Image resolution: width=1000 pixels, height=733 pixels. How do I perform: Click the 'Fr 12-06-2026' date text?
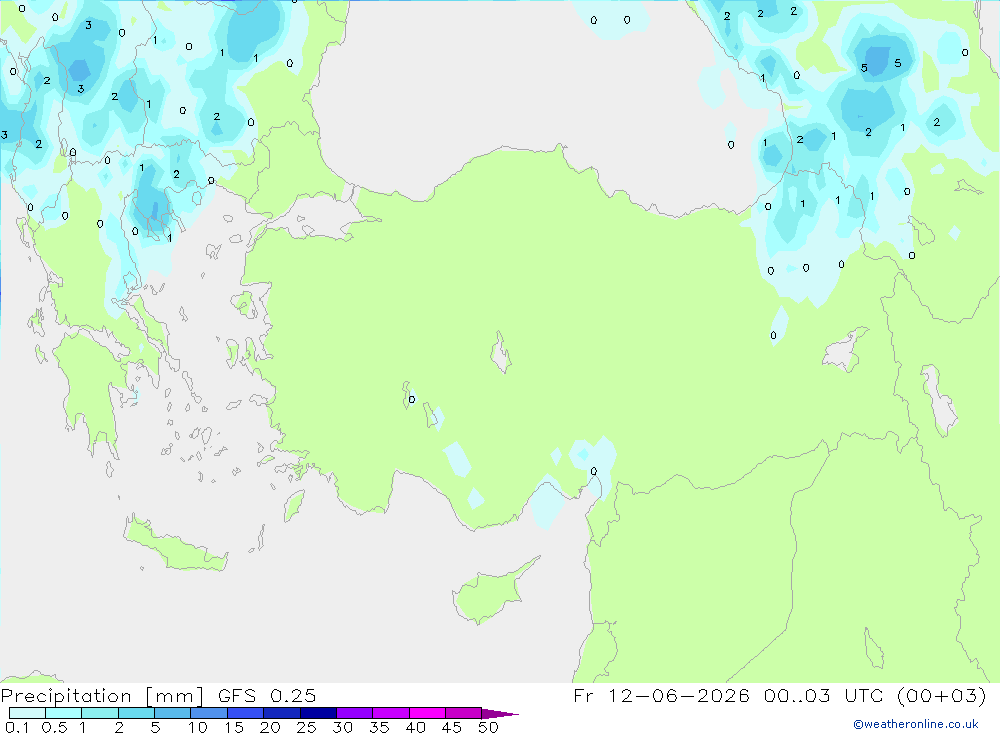(x=661, y=695)
